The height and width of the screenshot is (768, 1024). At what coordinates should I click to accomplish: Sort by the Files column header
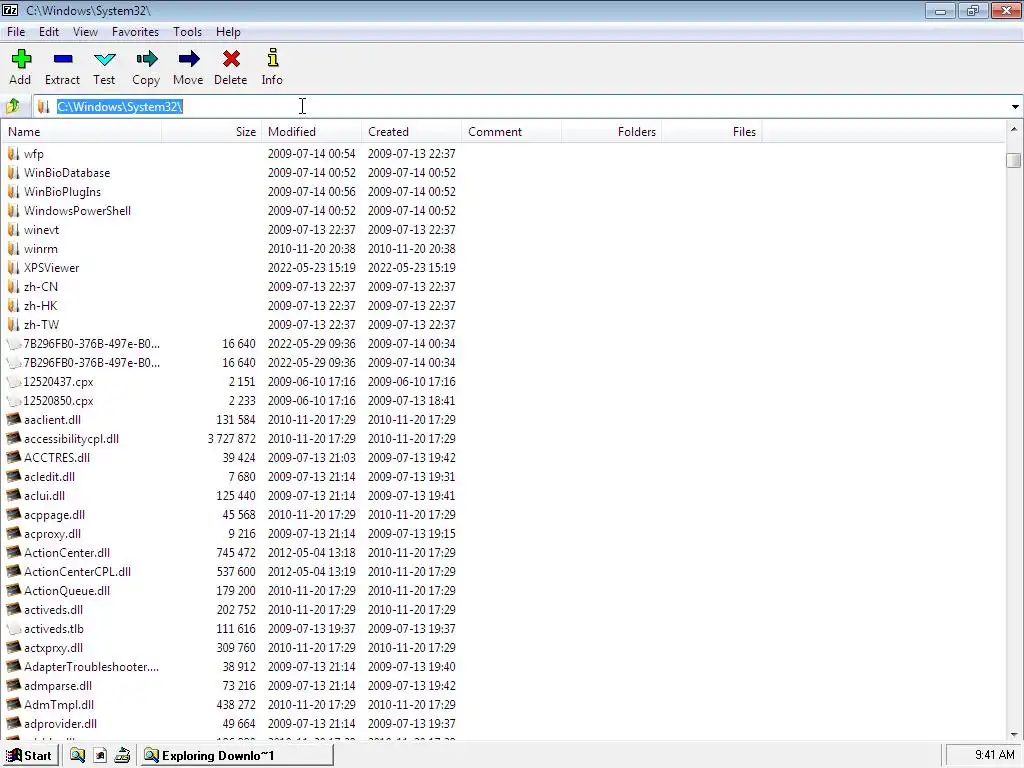pyautogui.click(x=711, y=131)
